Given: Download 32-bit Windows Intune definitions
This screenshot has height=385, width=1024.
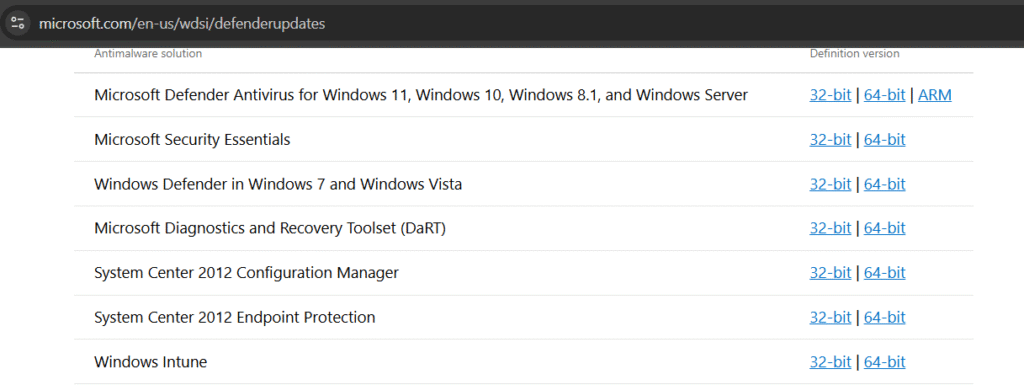Looking at the screenshot, I should click(x=830, y=362).
